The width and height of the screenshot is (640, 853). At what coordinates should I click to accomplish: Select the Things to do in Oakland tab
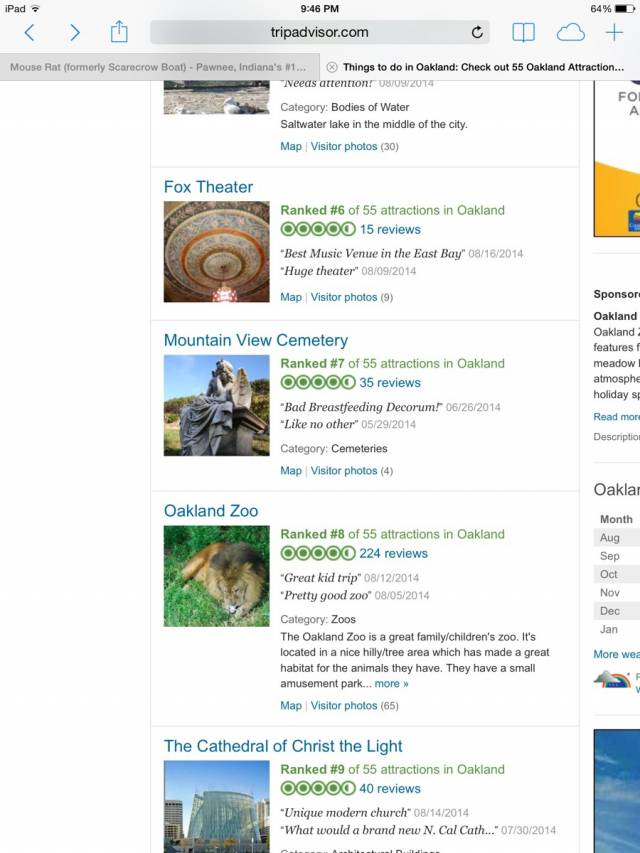coord(480,67)
